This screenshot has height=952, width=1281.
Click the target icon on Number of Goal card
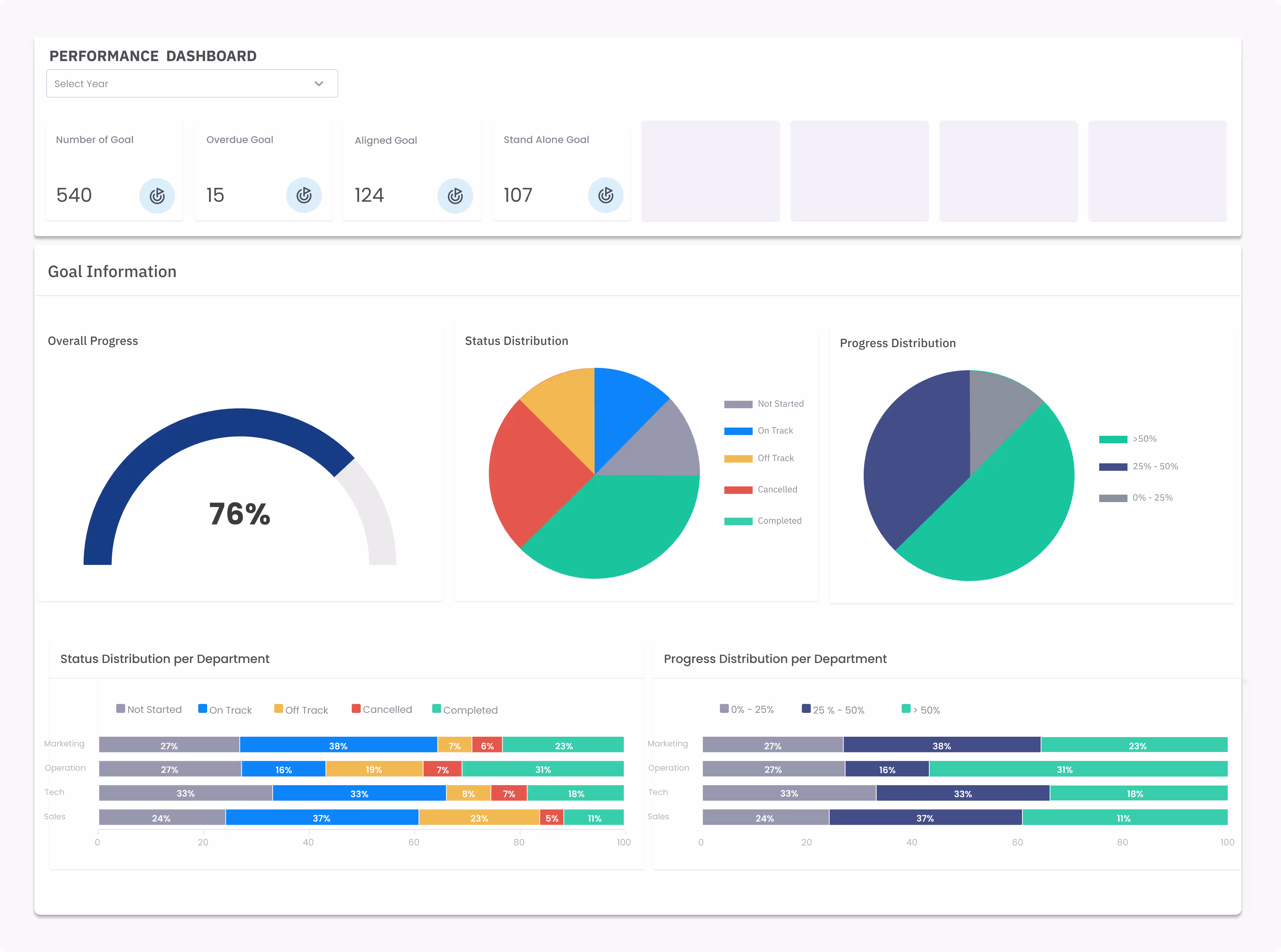(x=157, y=196)
